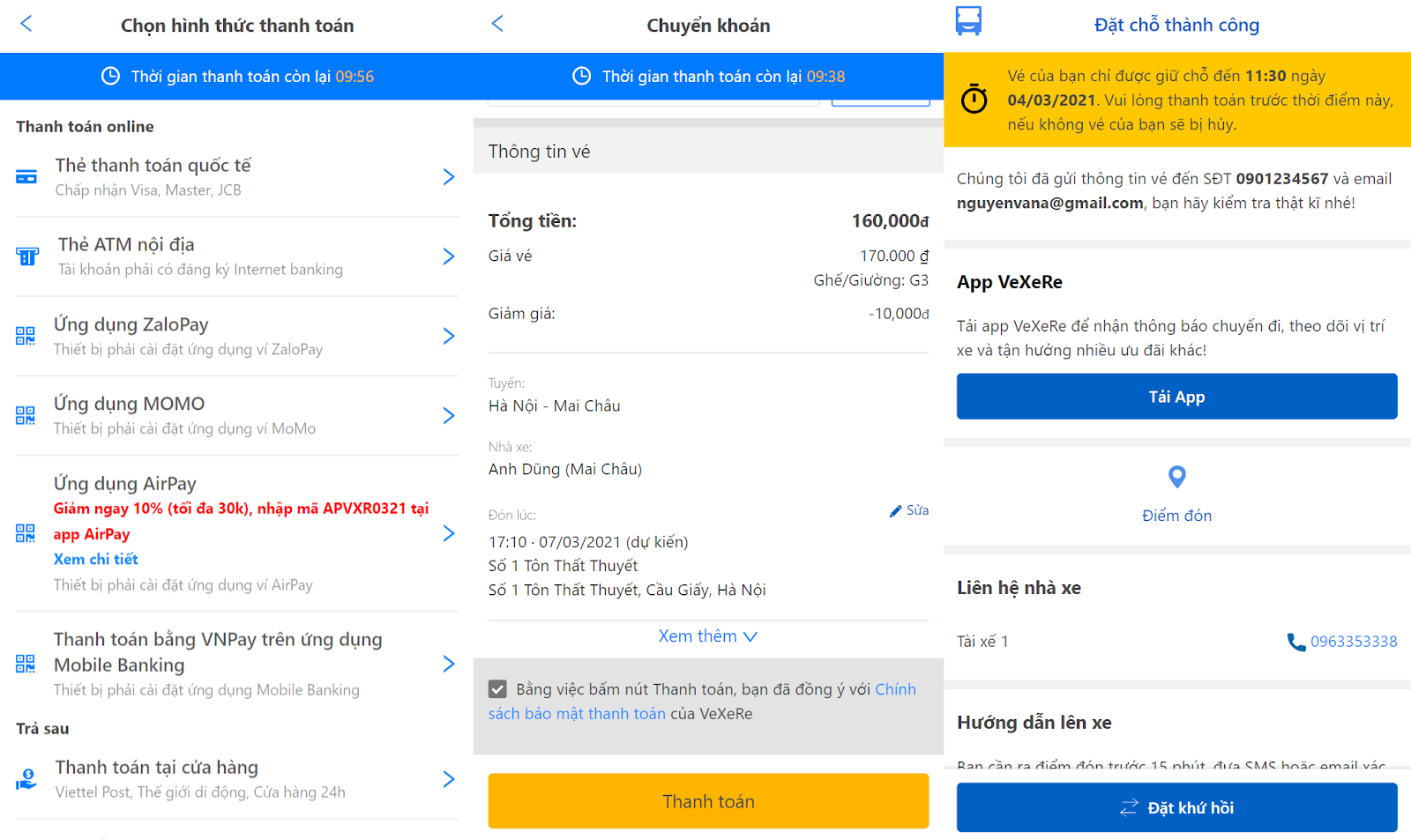
Task: Select Thẻ ATM nội địa option
Action: 237,256
